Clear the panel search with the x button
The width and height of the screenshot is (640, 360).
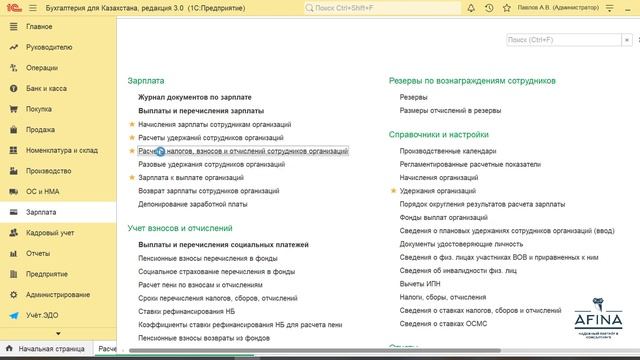point(627,40)
